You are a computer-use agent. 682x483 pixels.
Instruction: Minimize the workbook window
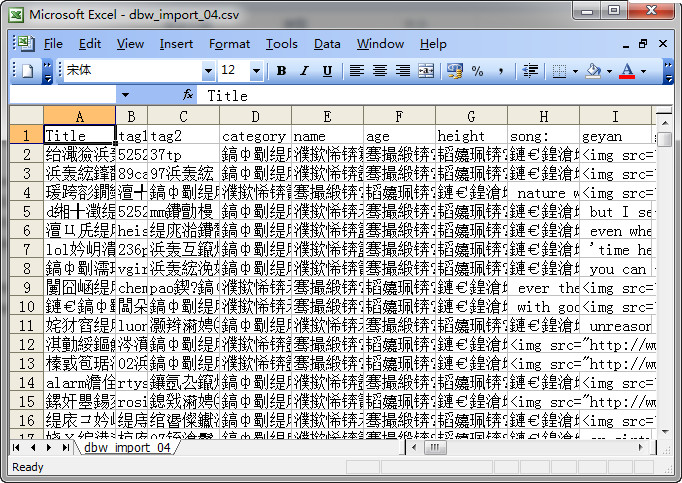tap(625, 44)
